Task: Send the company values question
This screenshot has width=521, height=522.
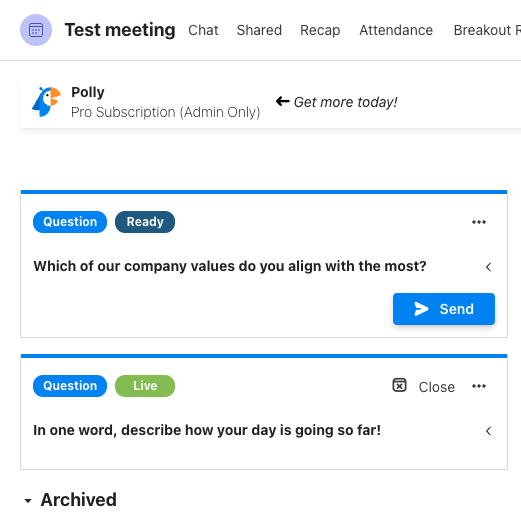Action: click(x=444, y=309)
